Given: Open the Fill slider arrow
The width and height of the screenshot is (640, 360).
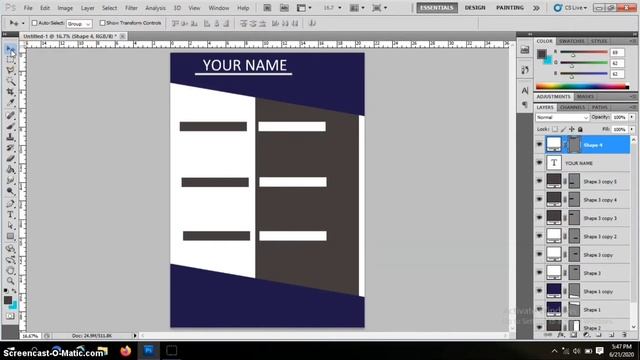Looking at the screenshot, I should tap(632, 129).
